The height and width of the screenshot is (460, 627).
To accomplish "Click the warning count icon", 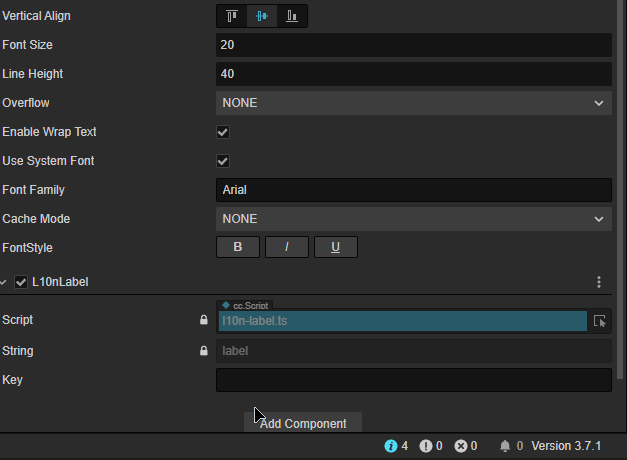I will coord(426,446).
